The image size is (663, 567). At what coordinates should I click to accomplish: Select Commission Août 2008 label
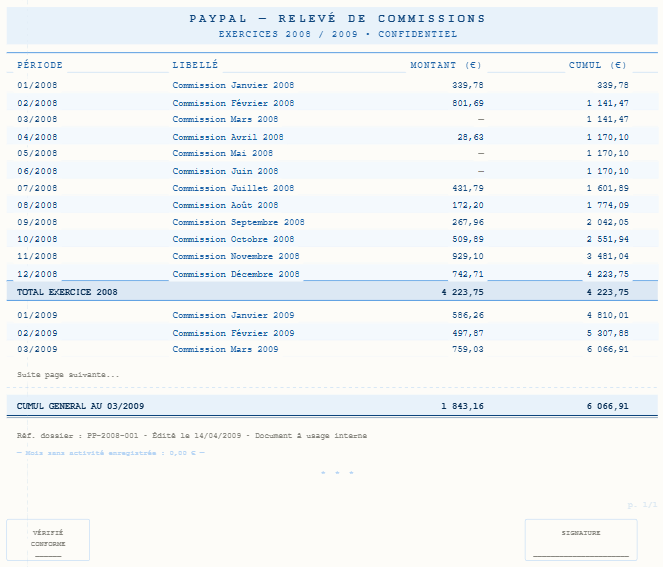[x=225, y=205]
